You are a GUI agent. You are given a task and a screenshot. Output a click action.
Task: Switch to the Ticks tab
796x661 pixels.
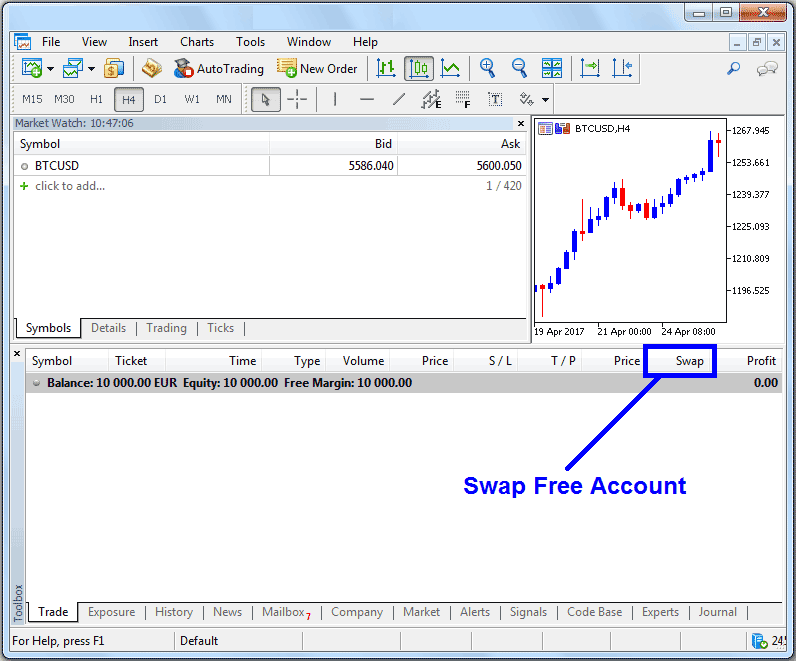tap(220, 328)
